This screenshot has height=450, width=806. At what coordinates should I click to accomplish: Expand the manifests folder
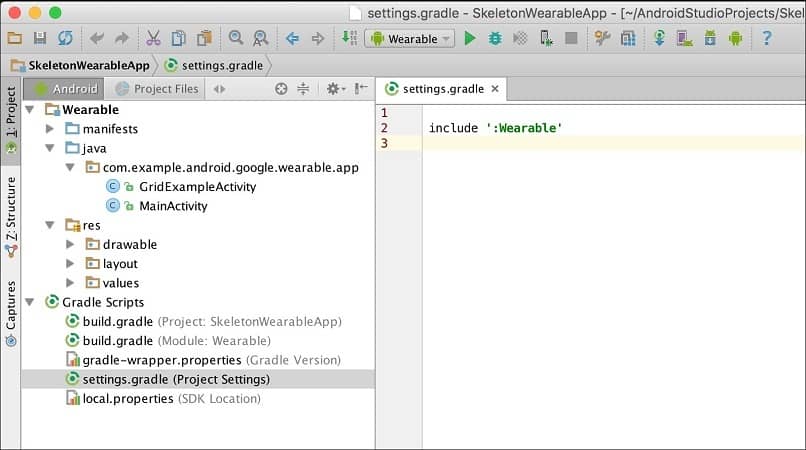click(50, 129)
